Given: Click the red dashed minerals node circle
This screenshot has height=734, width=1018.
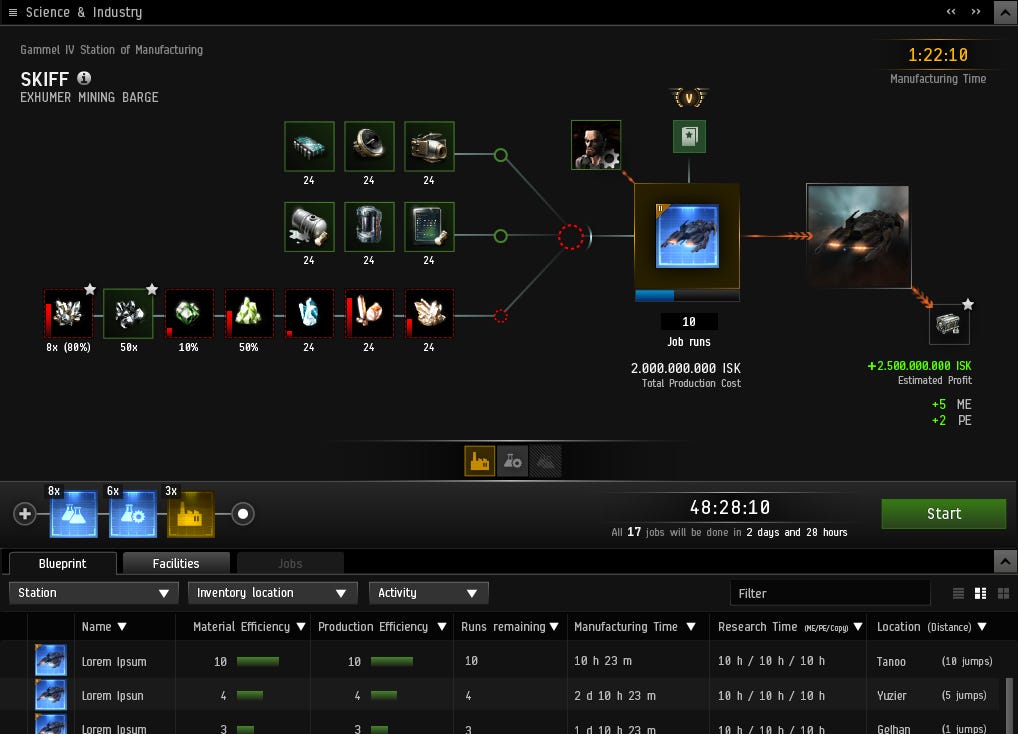Looking at the screenshot, I should [501, 316].
